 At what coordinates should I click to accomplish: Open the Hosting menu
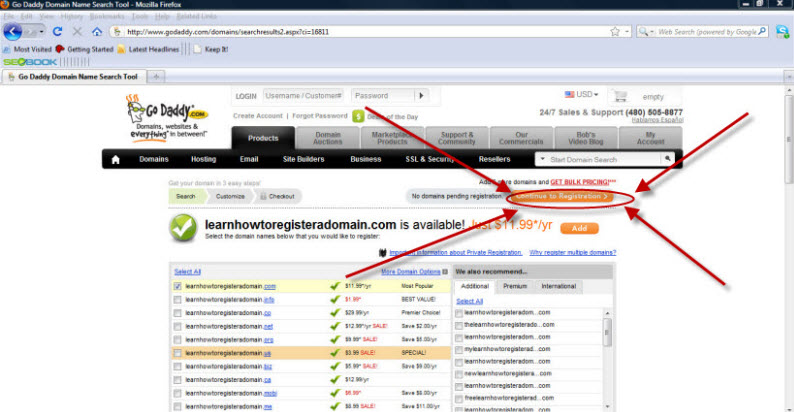tap(204, 159)
